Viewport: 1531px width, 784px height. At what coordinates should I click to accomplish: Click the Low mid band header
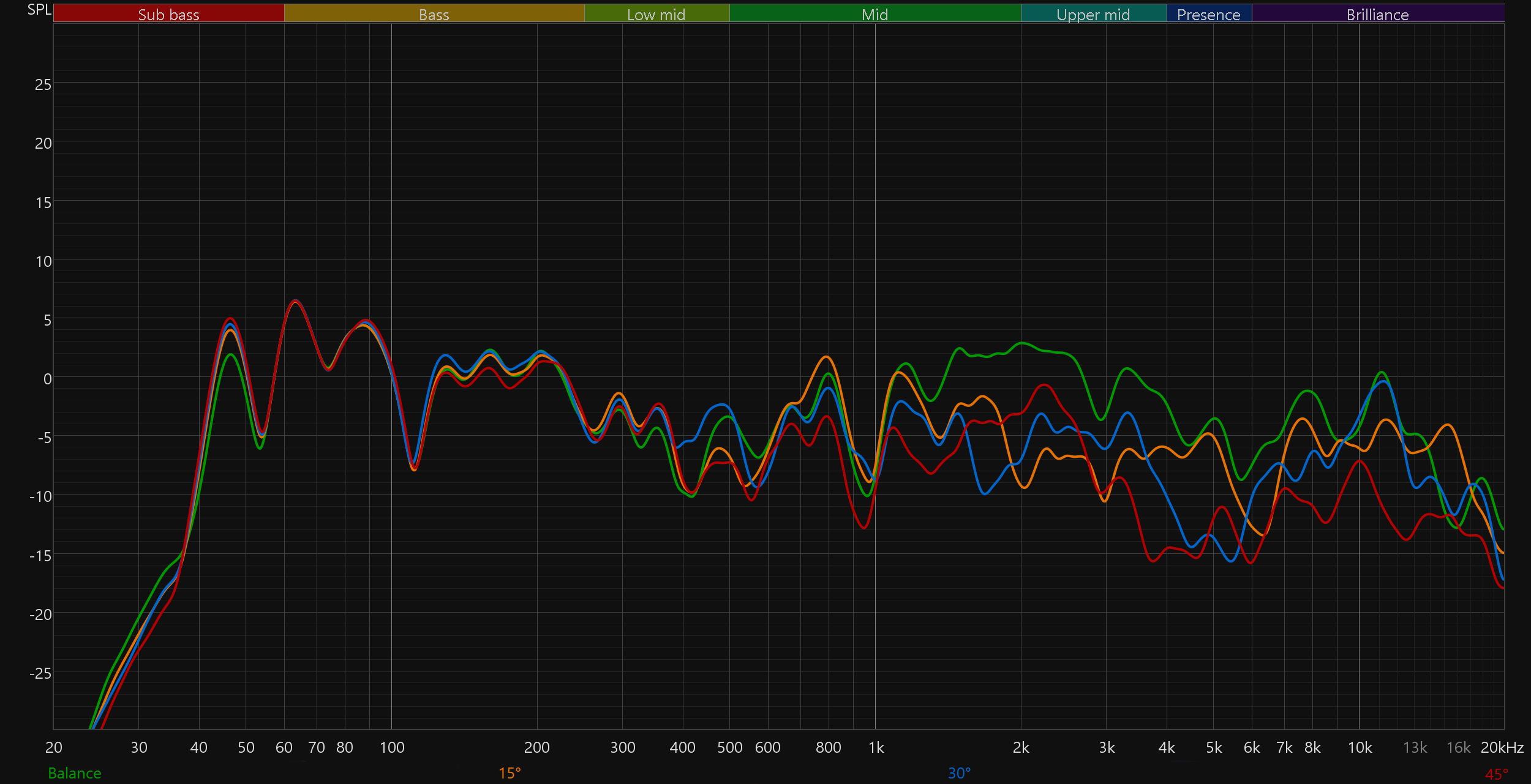[x=656, y=14]
